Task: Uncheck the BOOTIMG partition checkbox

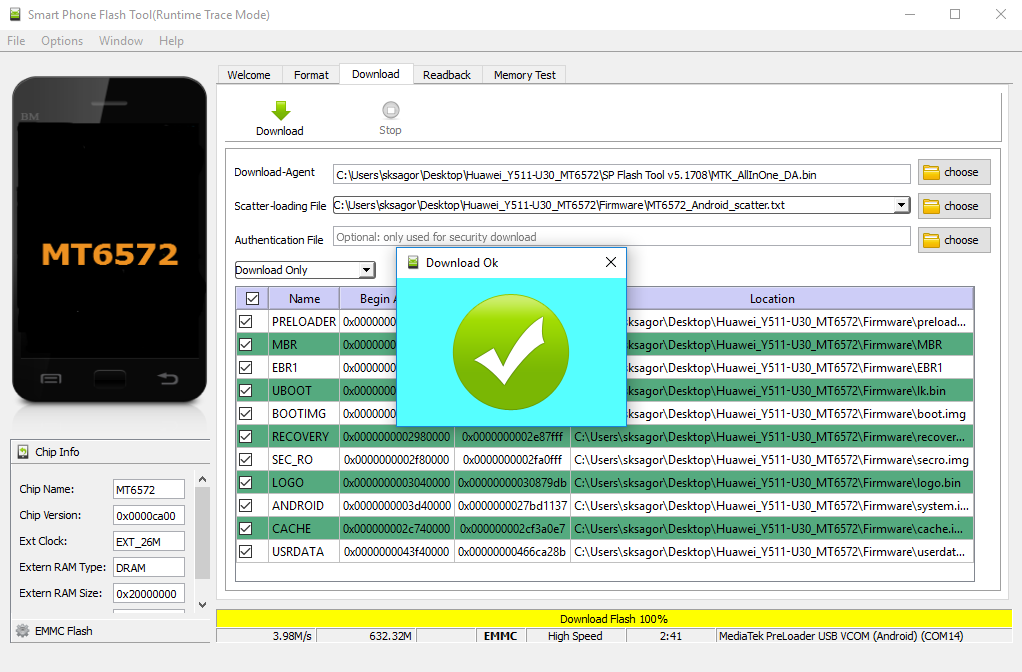Action: pyautogui.click(x=246, y=413)
